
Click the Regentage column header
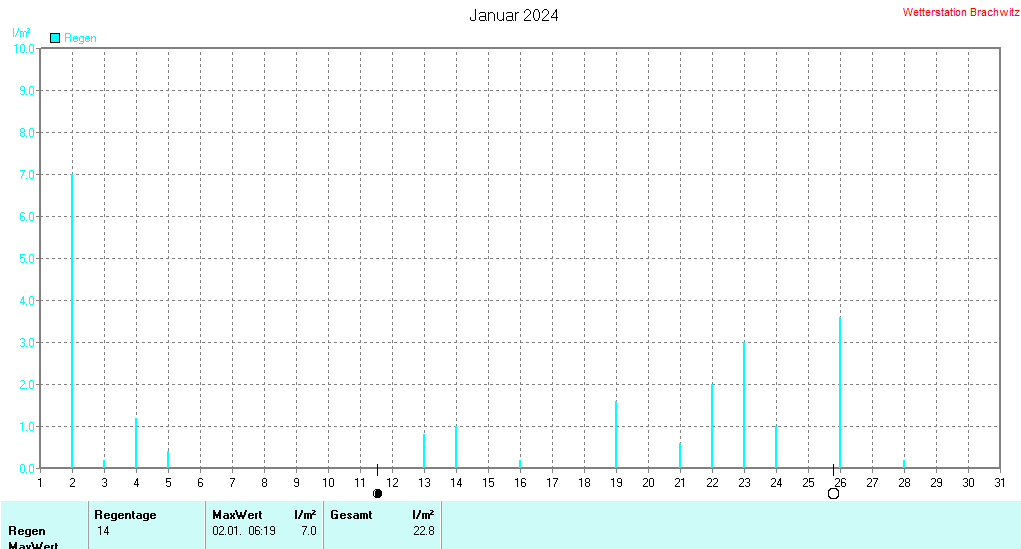pos(125,514)
